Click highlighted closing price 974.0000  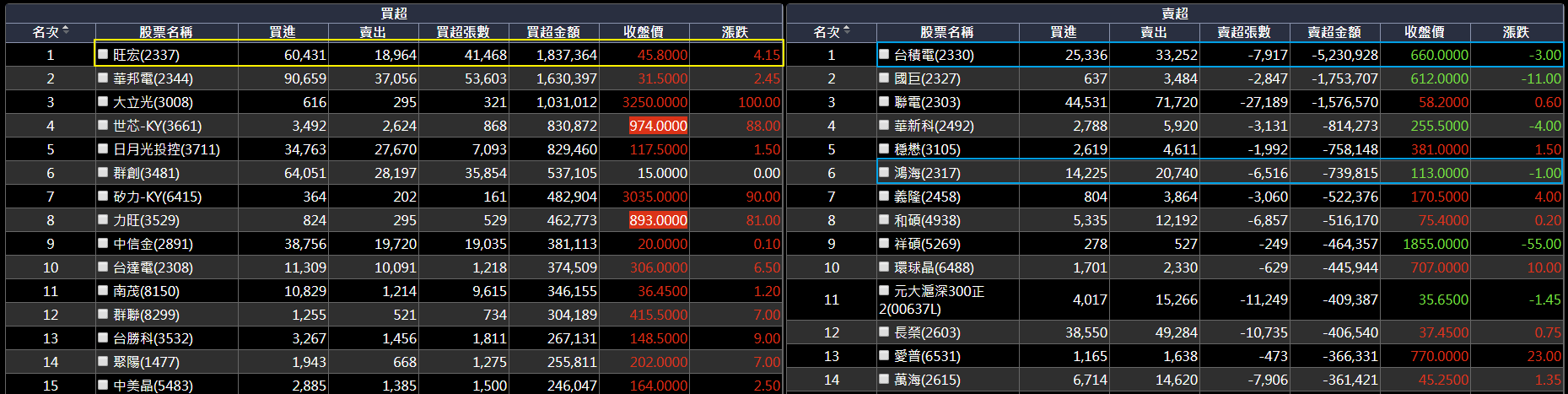tap(658, 126)
